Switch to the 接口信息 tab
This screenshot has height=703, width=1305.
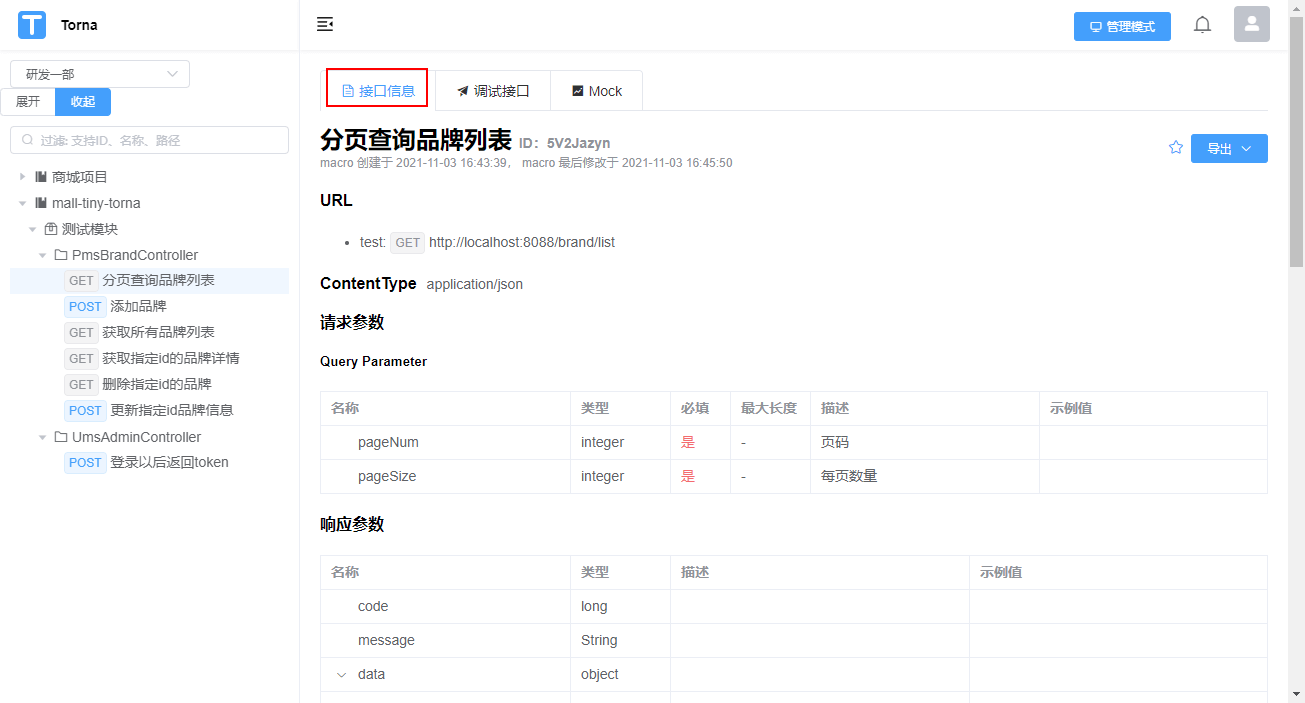(x=378, y=90)
